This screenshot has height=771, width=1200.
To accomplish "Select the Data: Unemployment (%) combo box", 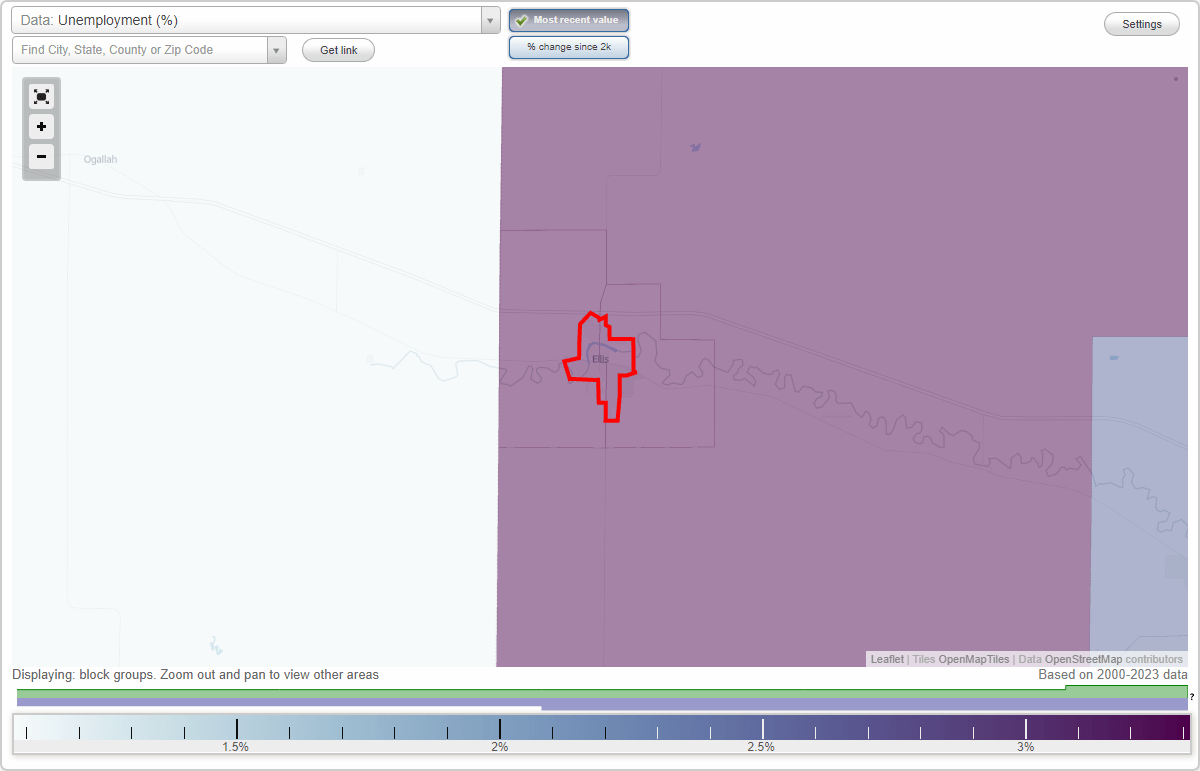I will [256, 20].
